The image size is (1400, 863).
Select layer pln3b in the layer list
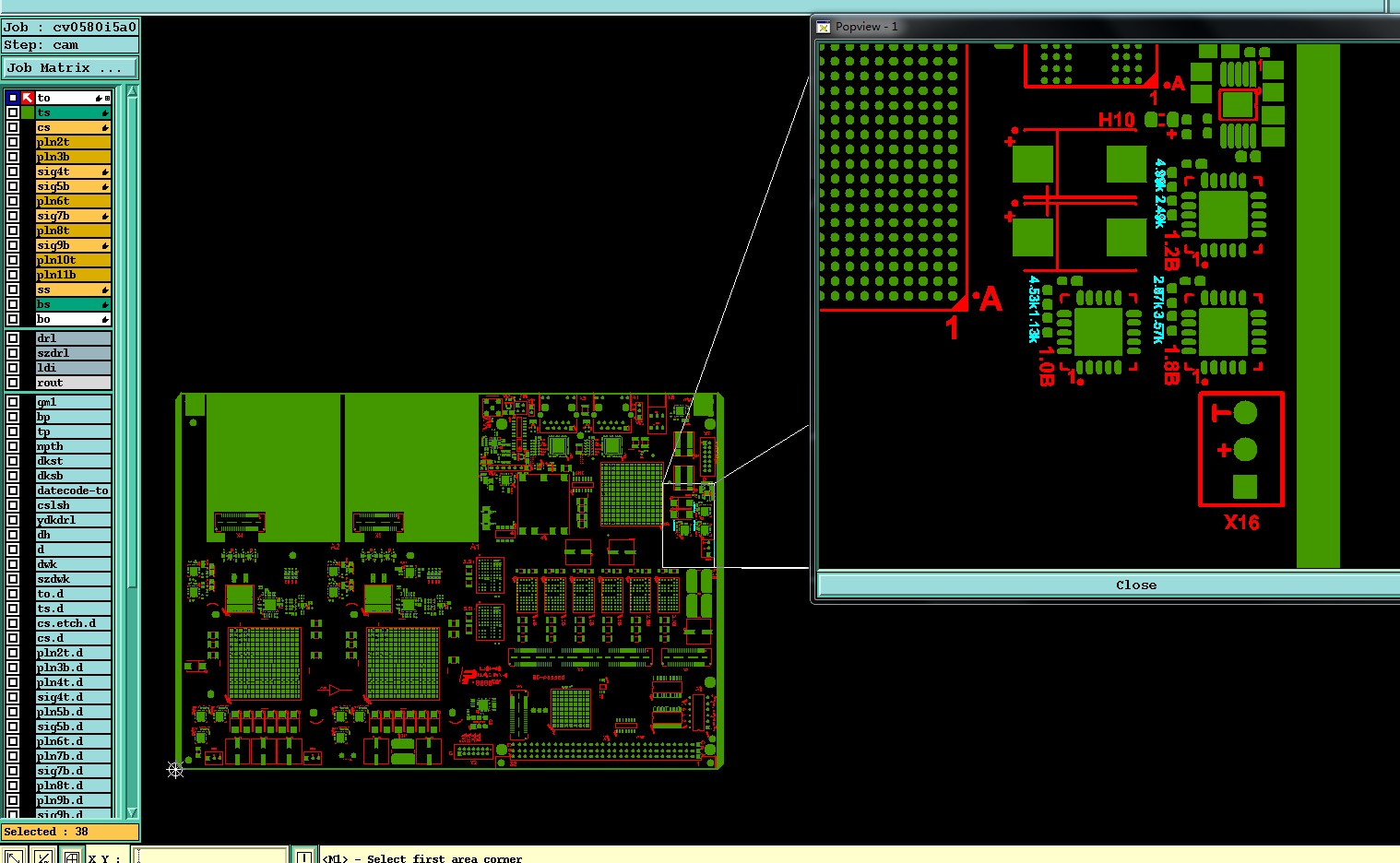pos(73,157)
